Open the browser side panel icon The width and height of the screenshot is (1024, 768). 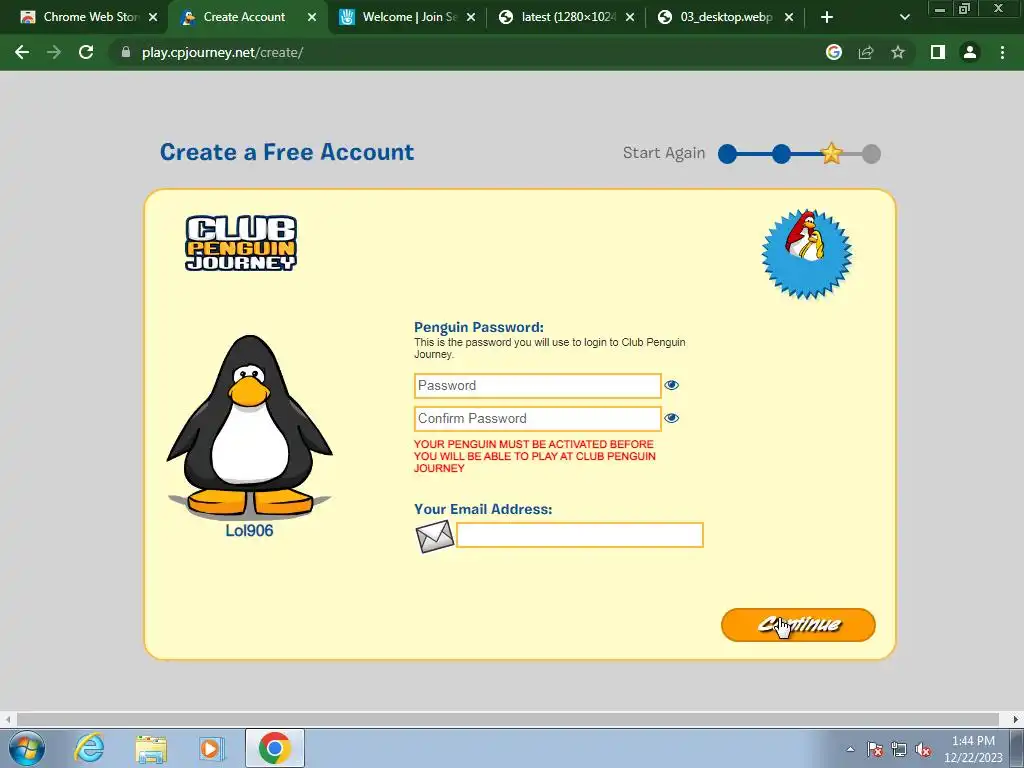click(x=938, y=52)
